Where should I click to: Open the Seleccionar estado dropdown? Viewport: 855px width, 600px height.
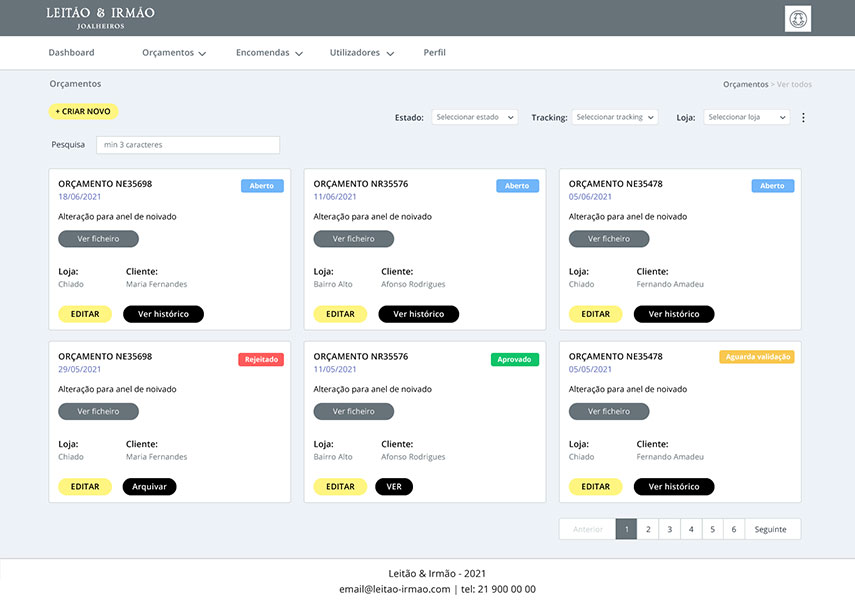tap(474, 116)
